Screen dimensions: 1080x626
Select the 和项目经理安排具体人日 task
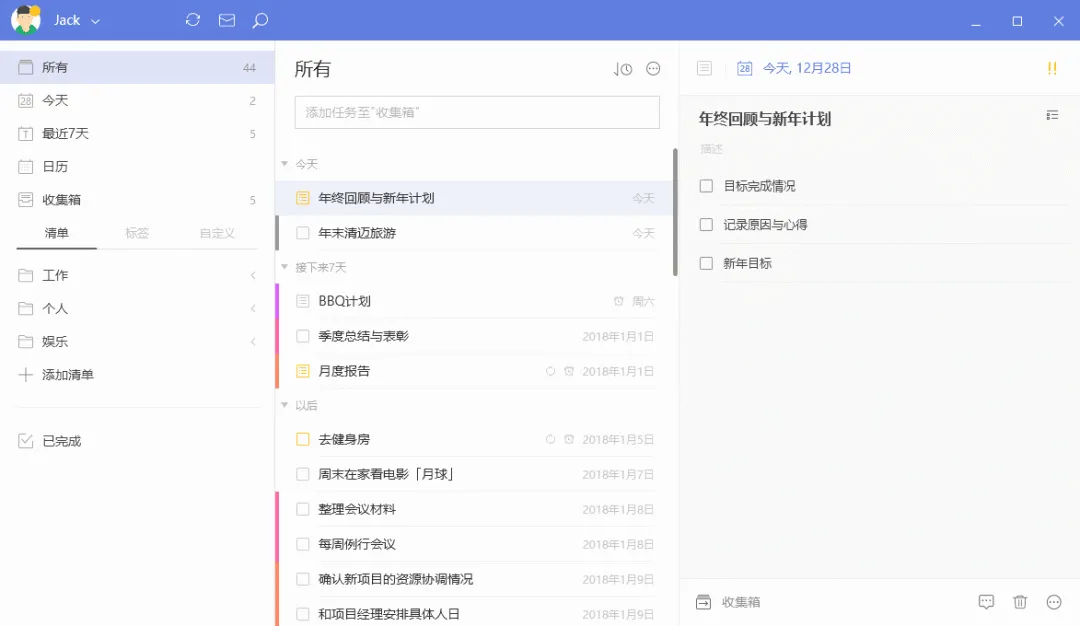coord(474,614)
